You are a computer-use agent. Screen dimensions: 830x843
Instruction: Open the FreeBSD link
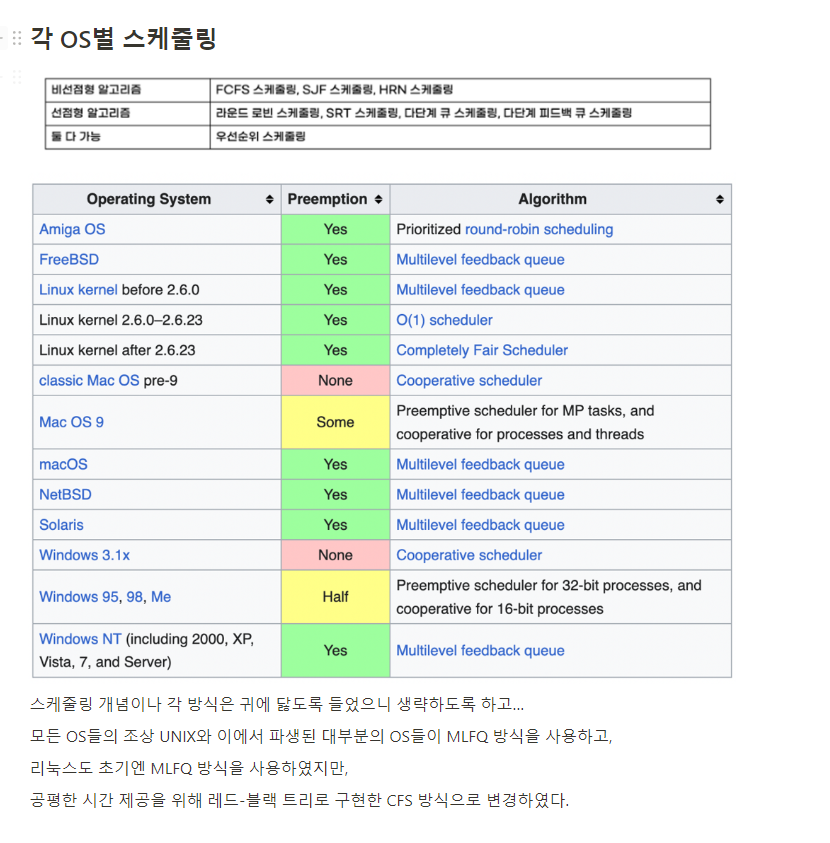point(69,260)
